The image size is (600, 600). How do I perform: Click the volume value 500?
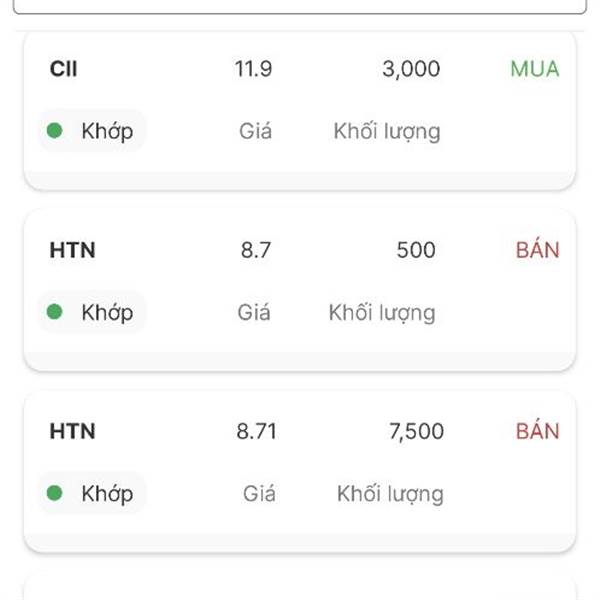coord(416,250)
